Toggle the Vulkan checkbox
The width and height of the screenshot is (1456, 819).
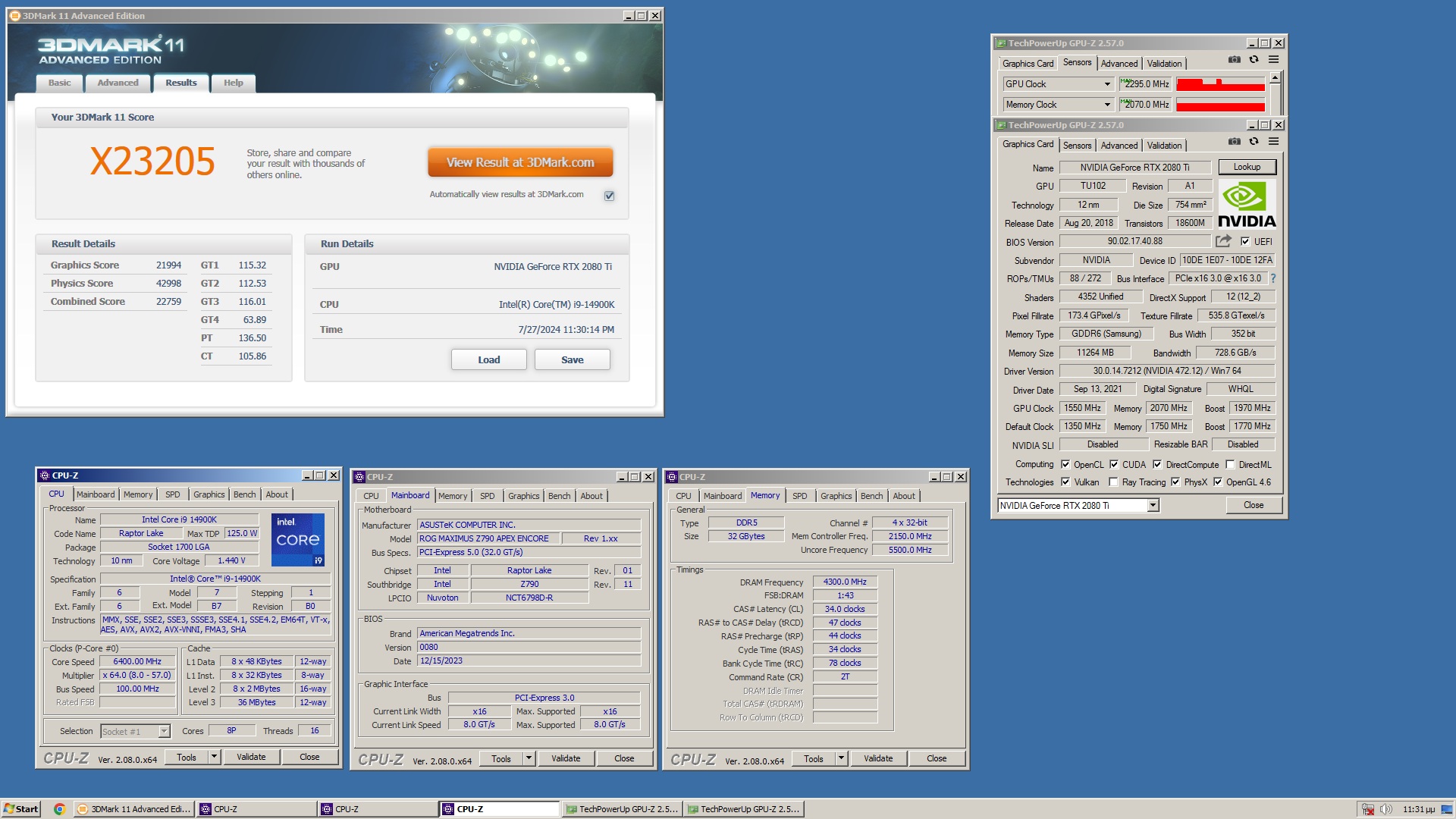[x=1065, y=482]
